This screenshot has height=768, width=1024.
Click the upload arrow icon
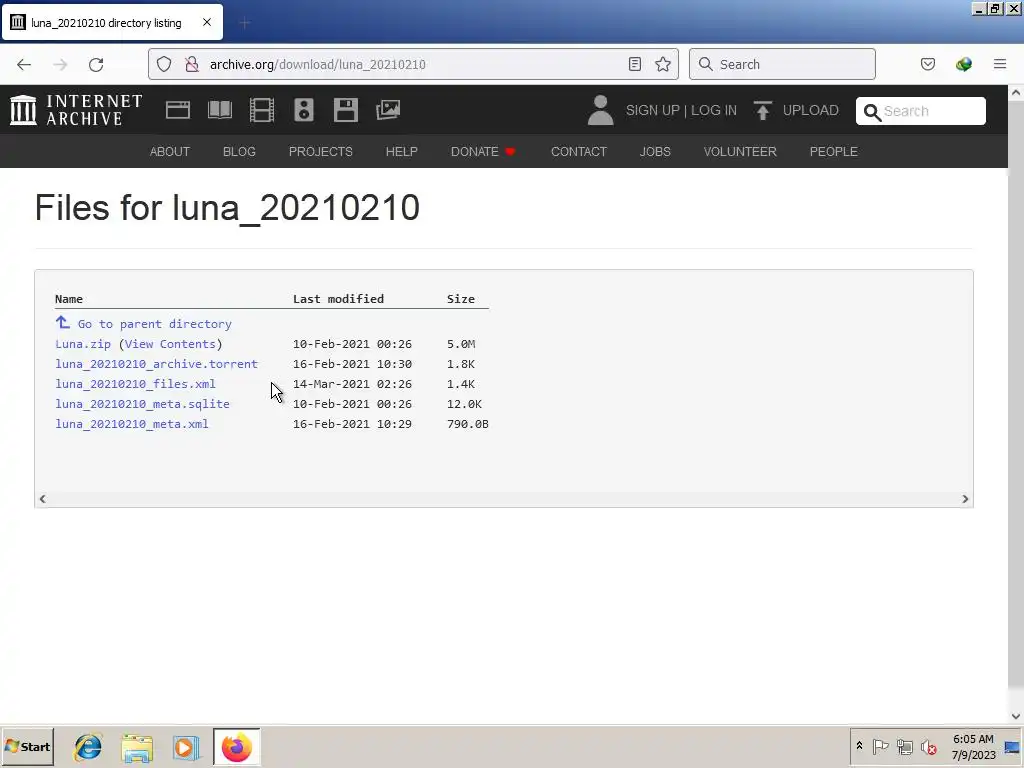[762, 110]
